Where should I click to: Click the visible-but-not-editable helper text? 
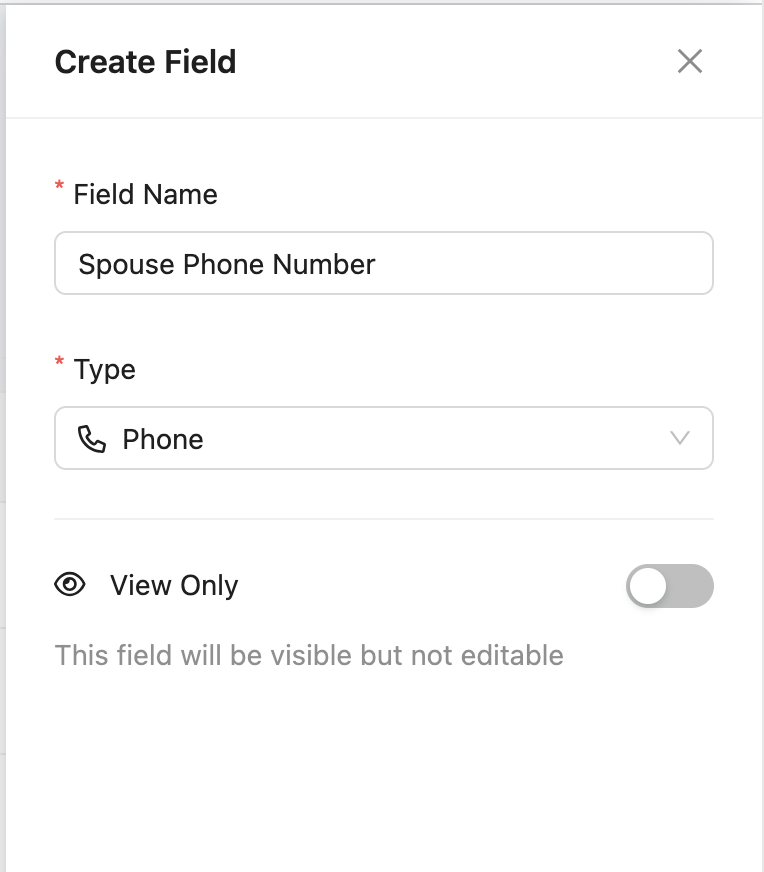(x=309, y=656)
